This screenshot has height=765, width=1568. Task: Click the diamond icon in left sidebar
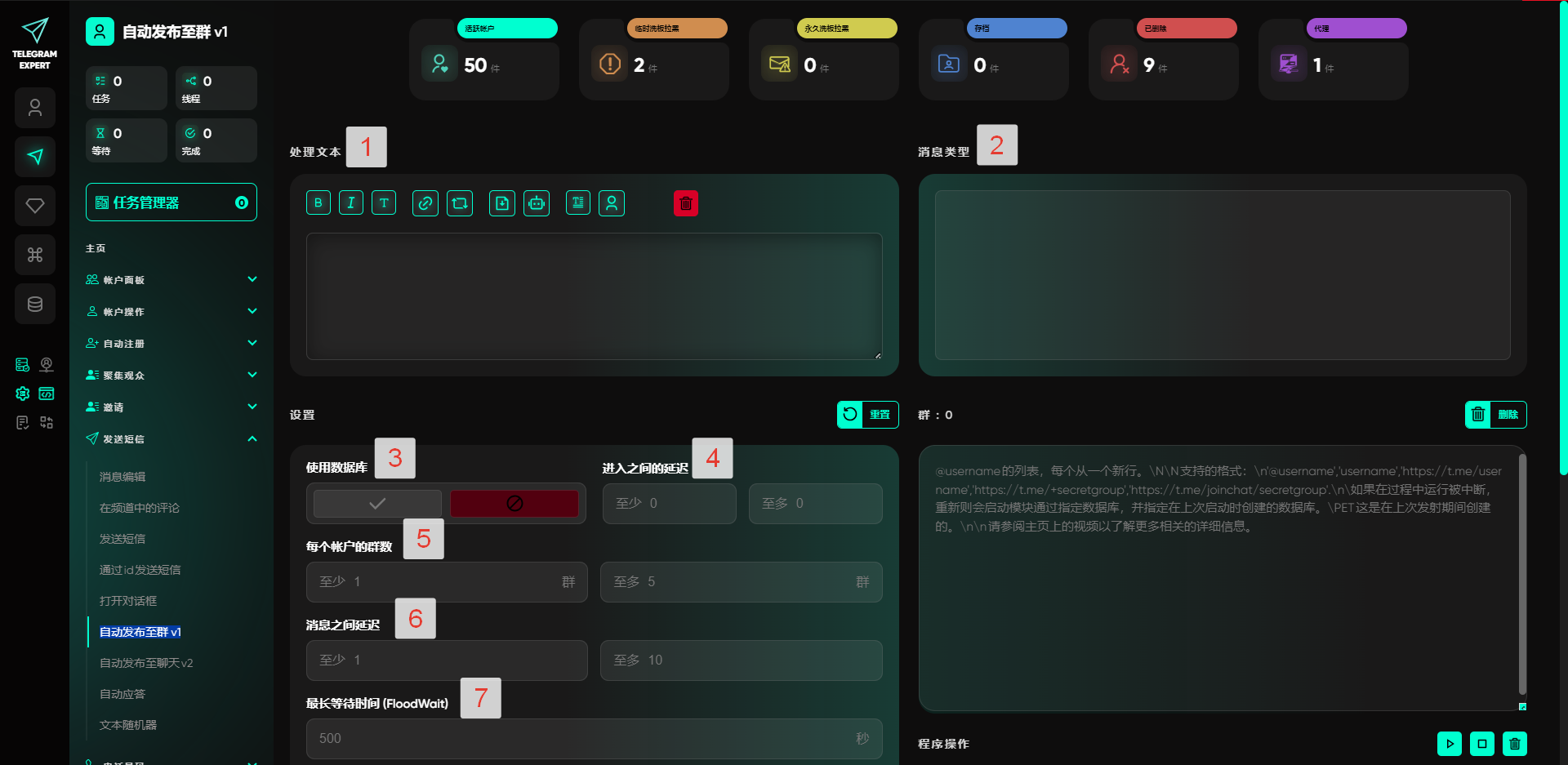click(x=35, y=206)
